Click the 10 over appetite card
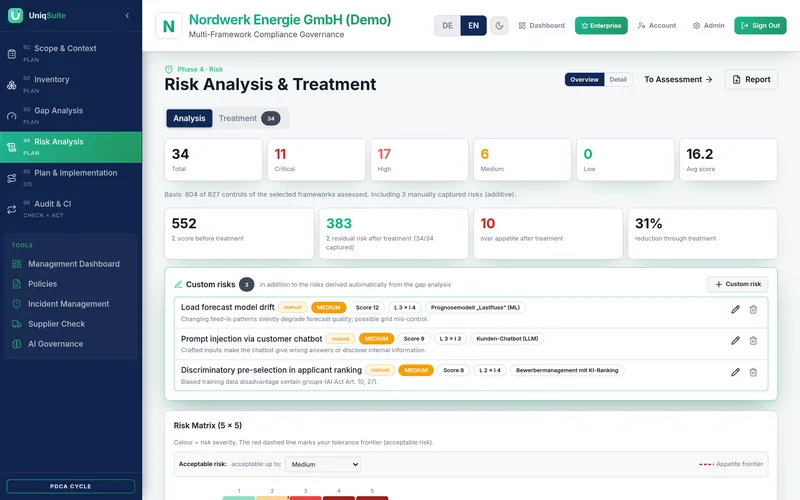 548,234
